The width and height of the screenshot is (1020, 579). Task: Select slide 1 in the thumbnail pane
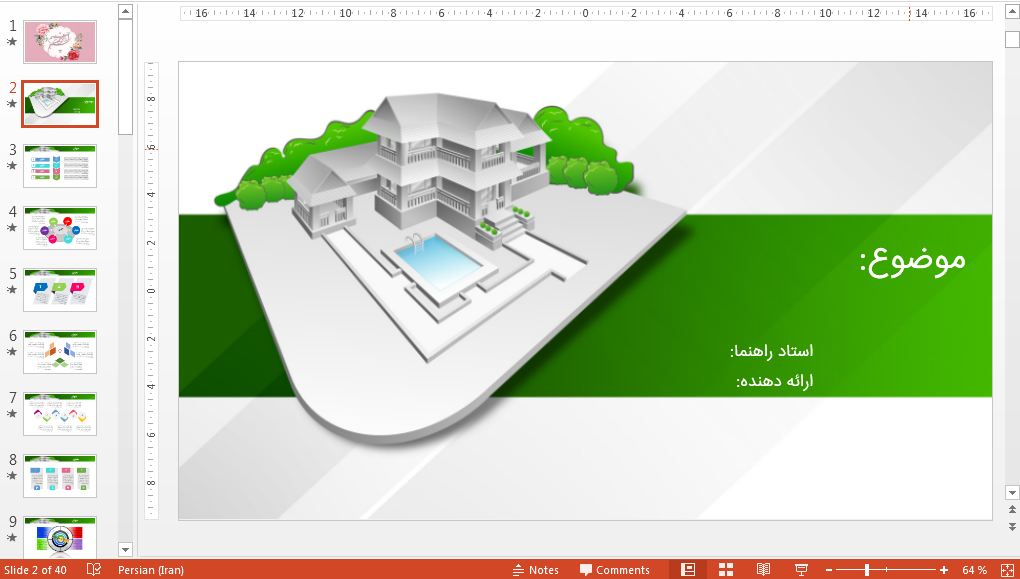click(x=60, y=42)
